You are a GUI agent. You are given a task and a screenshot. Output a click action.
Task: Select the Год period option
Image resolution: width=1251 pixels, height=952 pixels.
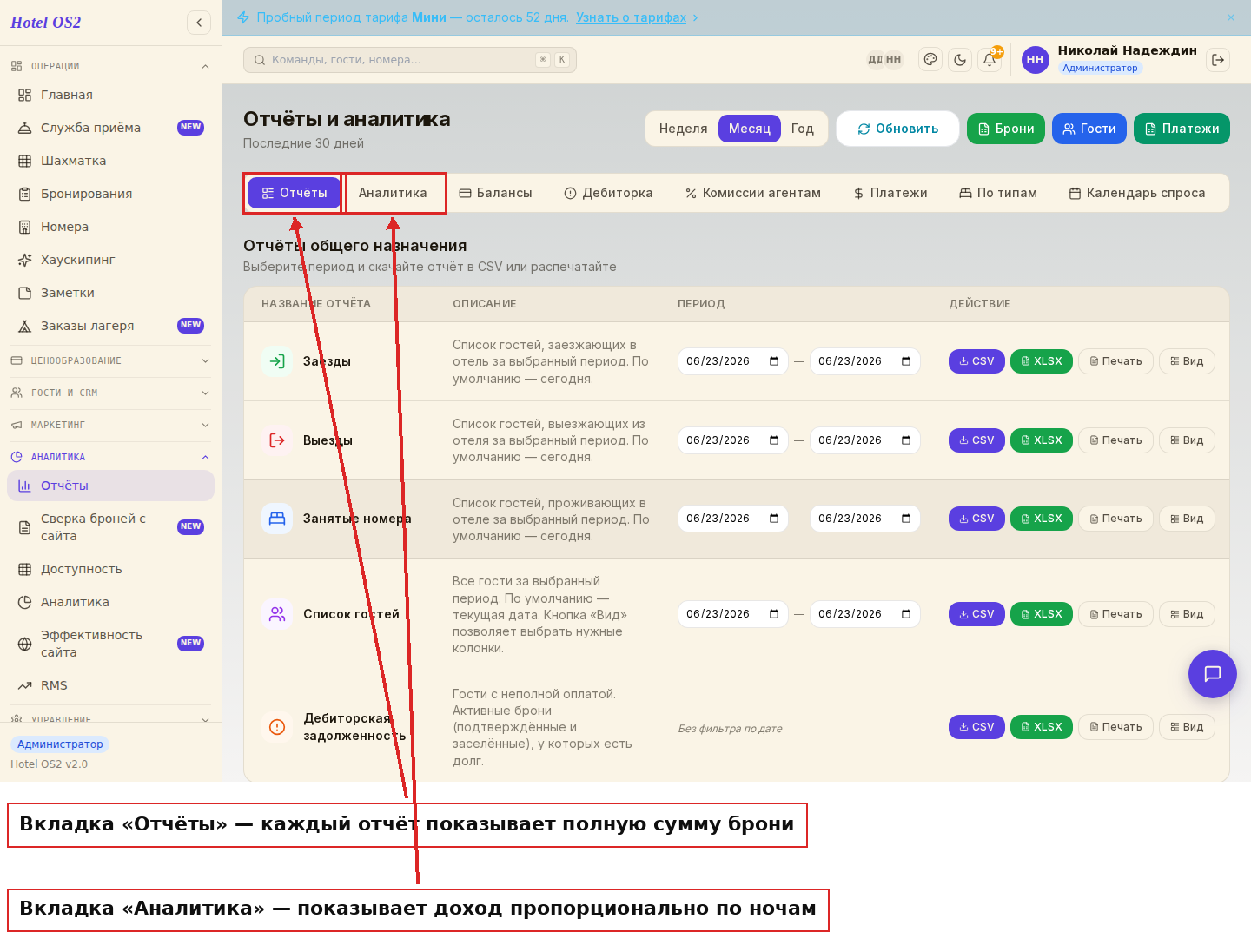coord(803,129)
